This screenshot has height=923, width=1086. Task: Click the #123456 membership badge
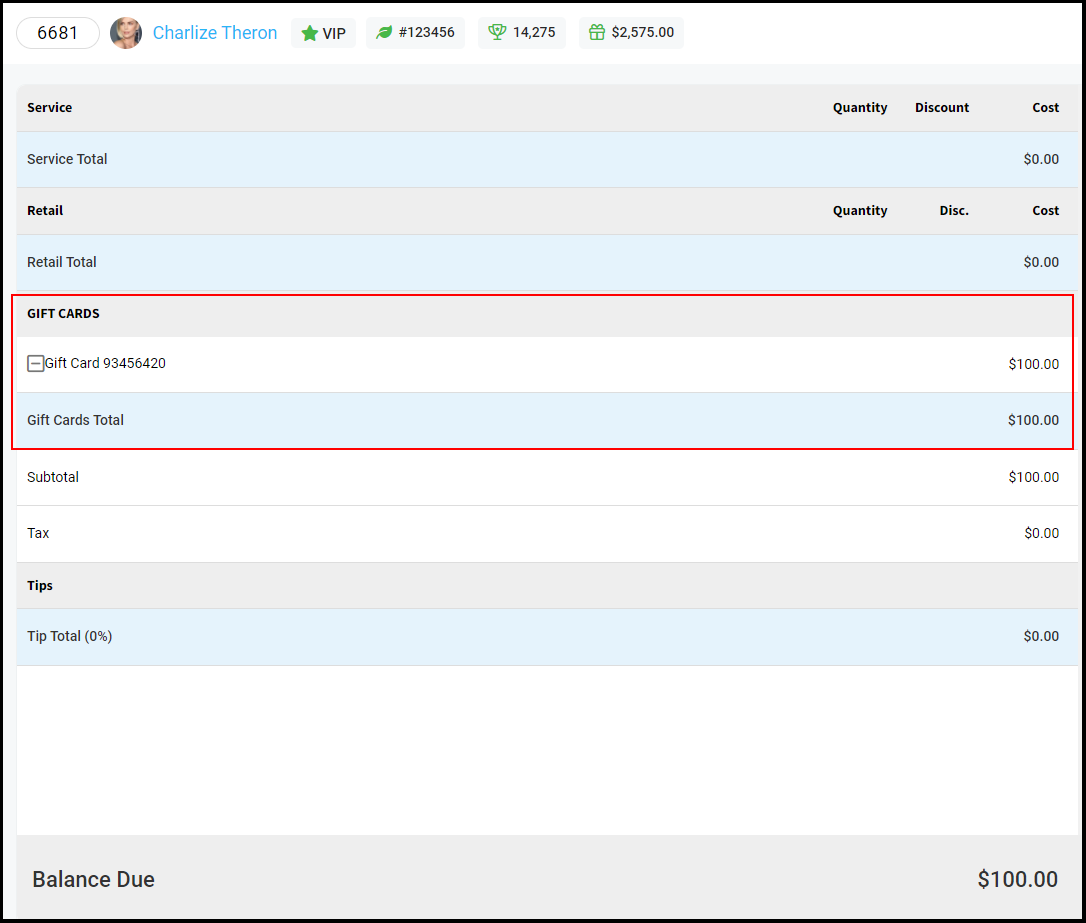click(x=415, y=33)
